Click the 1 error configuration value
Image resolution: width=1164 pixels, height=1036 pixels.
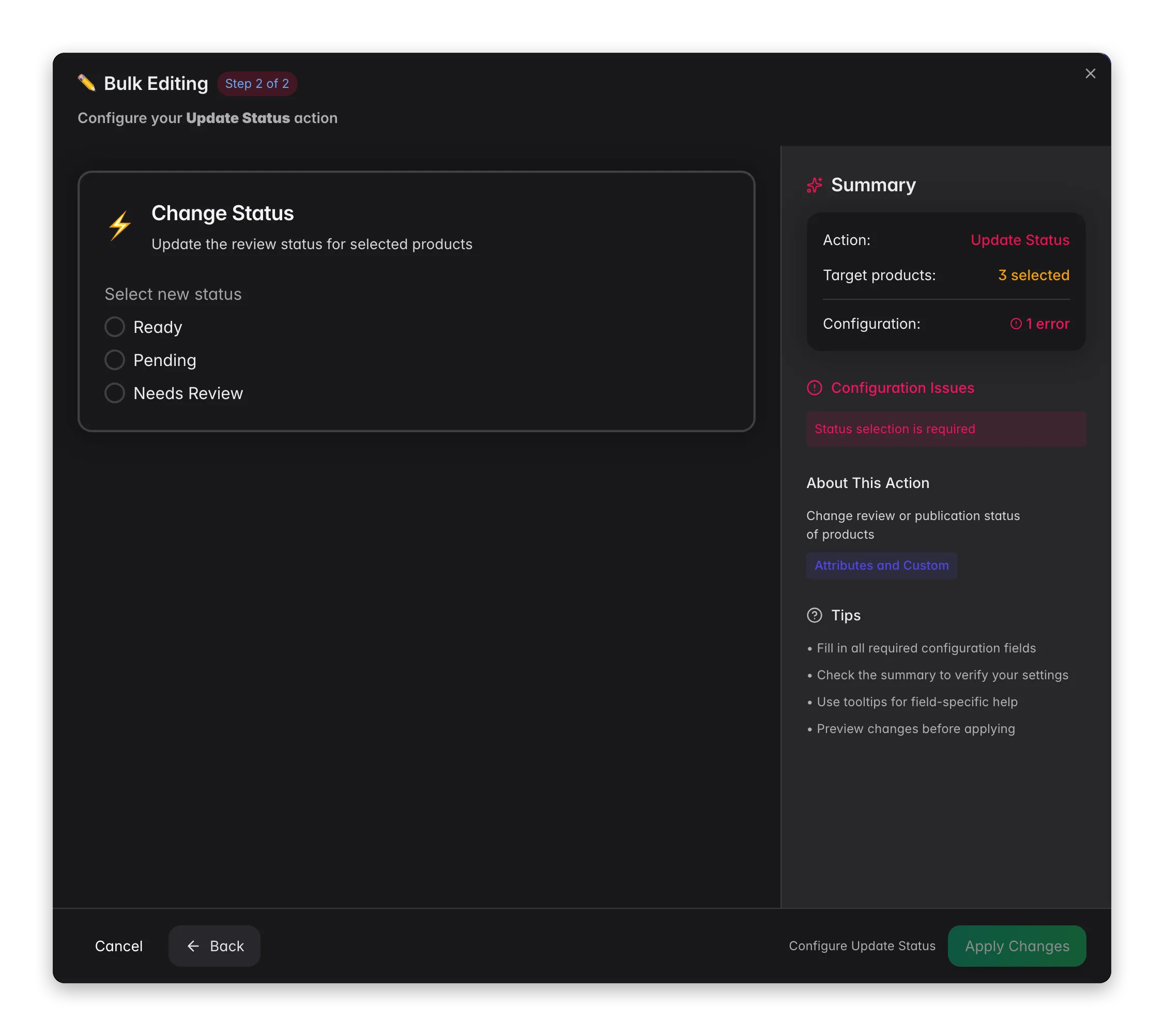(1040, 324)
